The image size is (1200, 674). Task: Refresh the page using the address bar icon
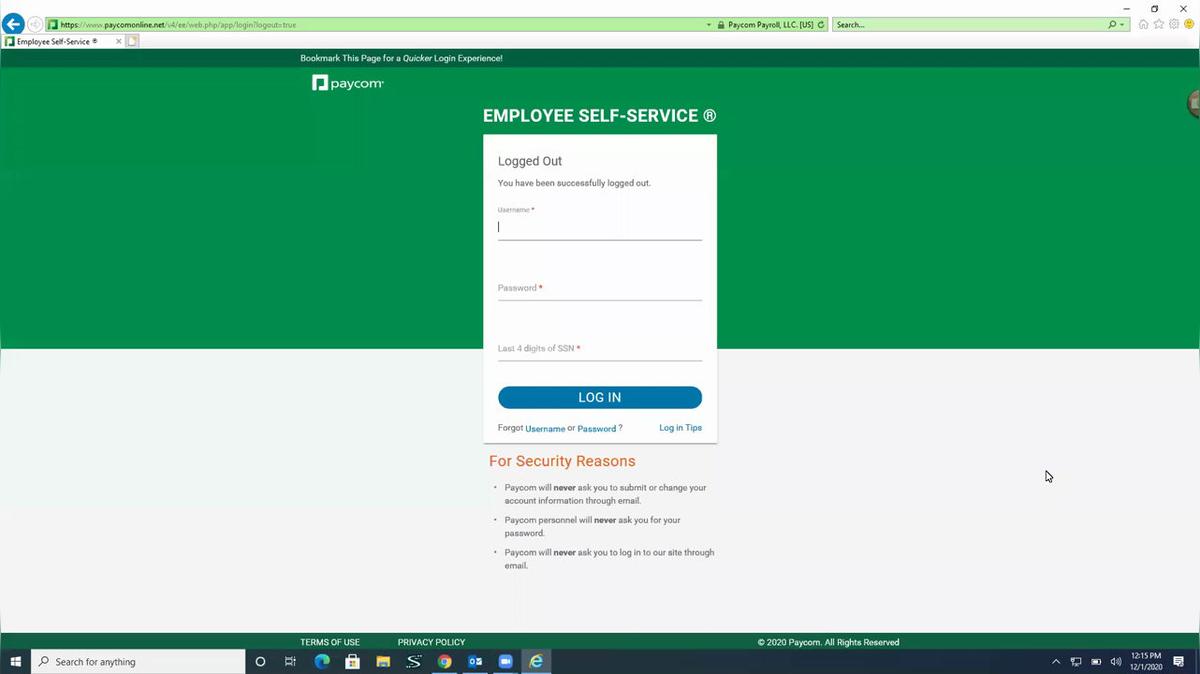pos(821,25)
